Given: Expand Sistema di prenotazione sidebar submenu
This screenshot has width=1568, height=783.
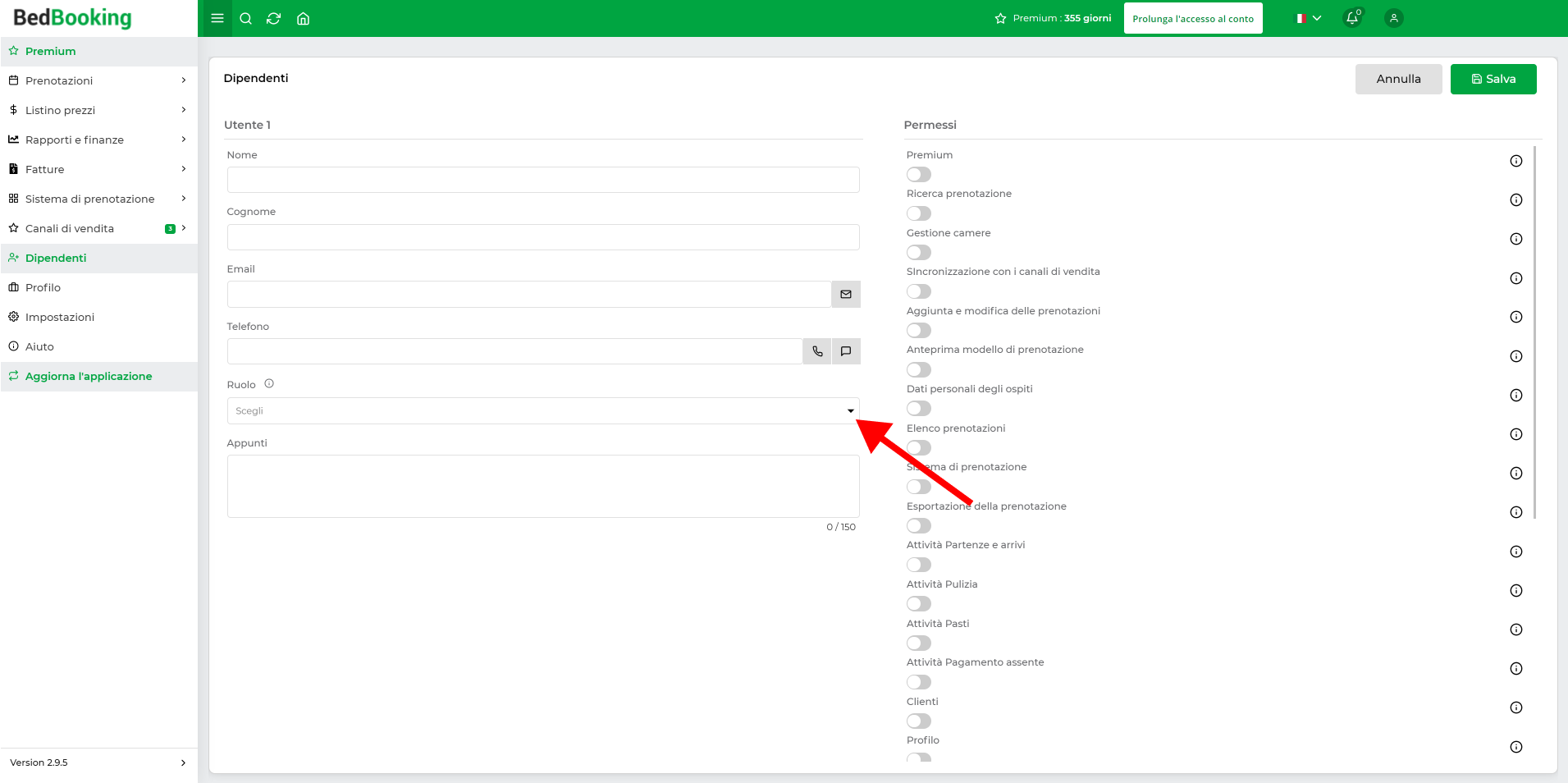Looking at the screenshot, I should click(x=184, y=199).
